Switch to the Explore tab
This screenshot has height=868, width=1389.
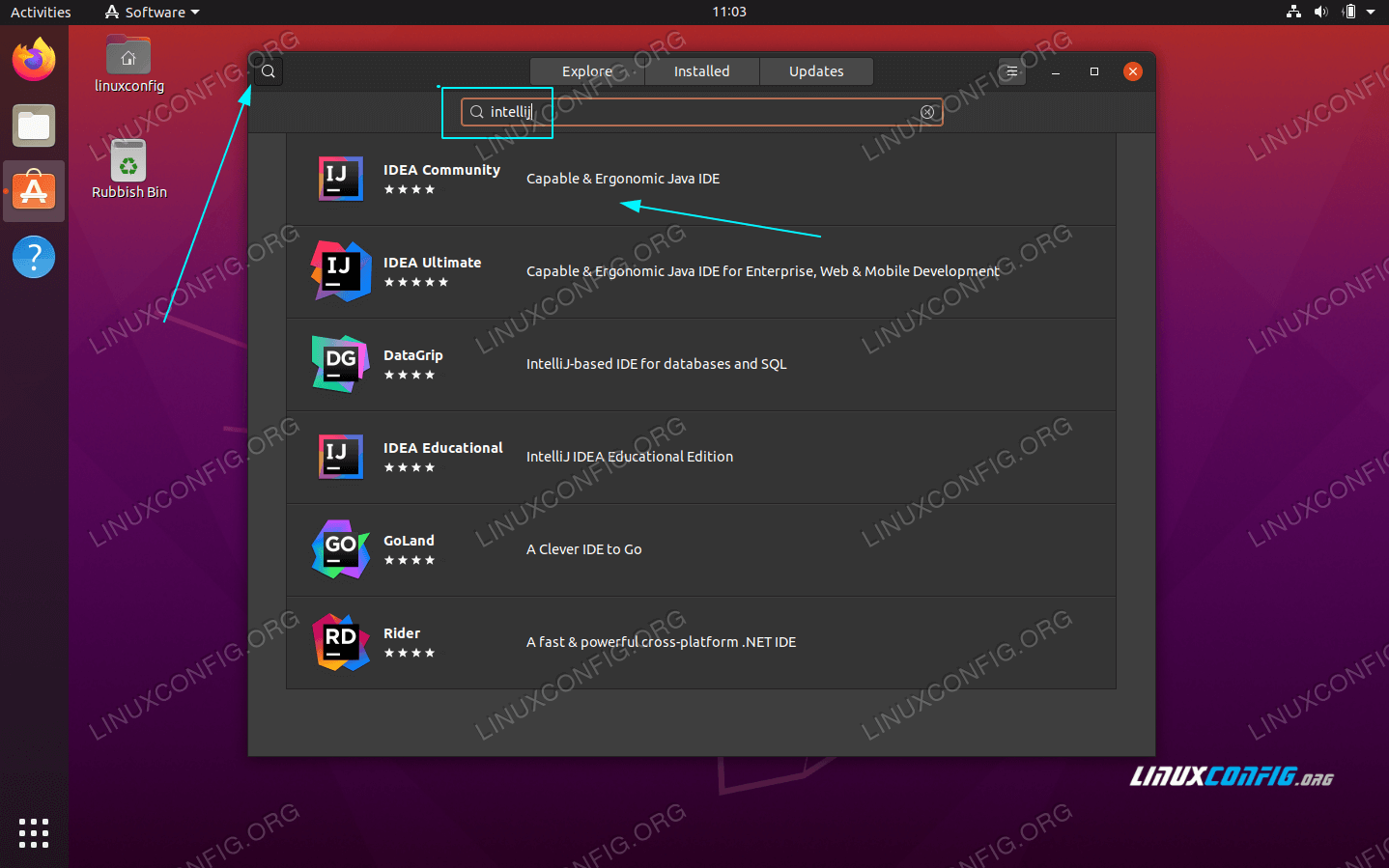click(587, 71)
